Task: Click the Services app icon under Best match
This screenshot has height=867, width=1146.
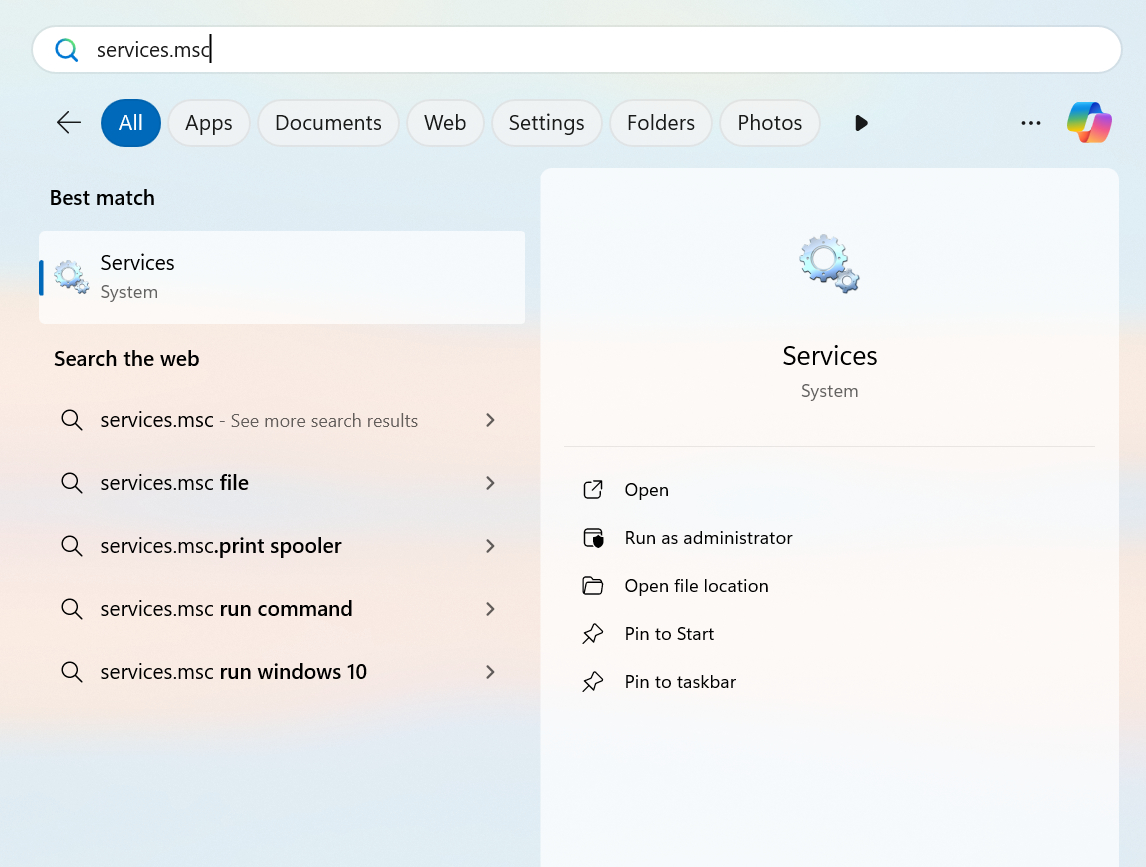Action: point(69,277)
